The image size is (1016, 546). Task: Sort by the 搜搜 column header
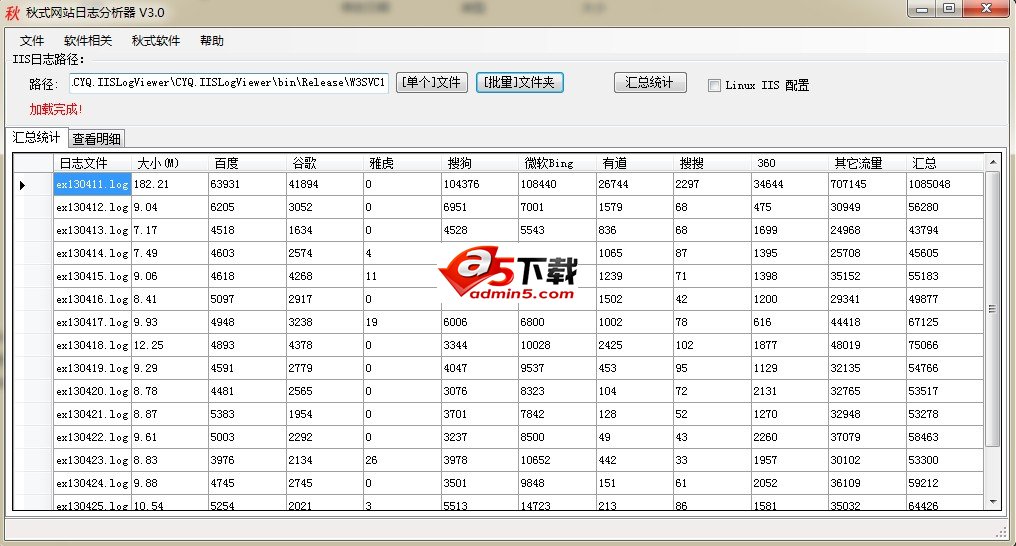point(712,163)
